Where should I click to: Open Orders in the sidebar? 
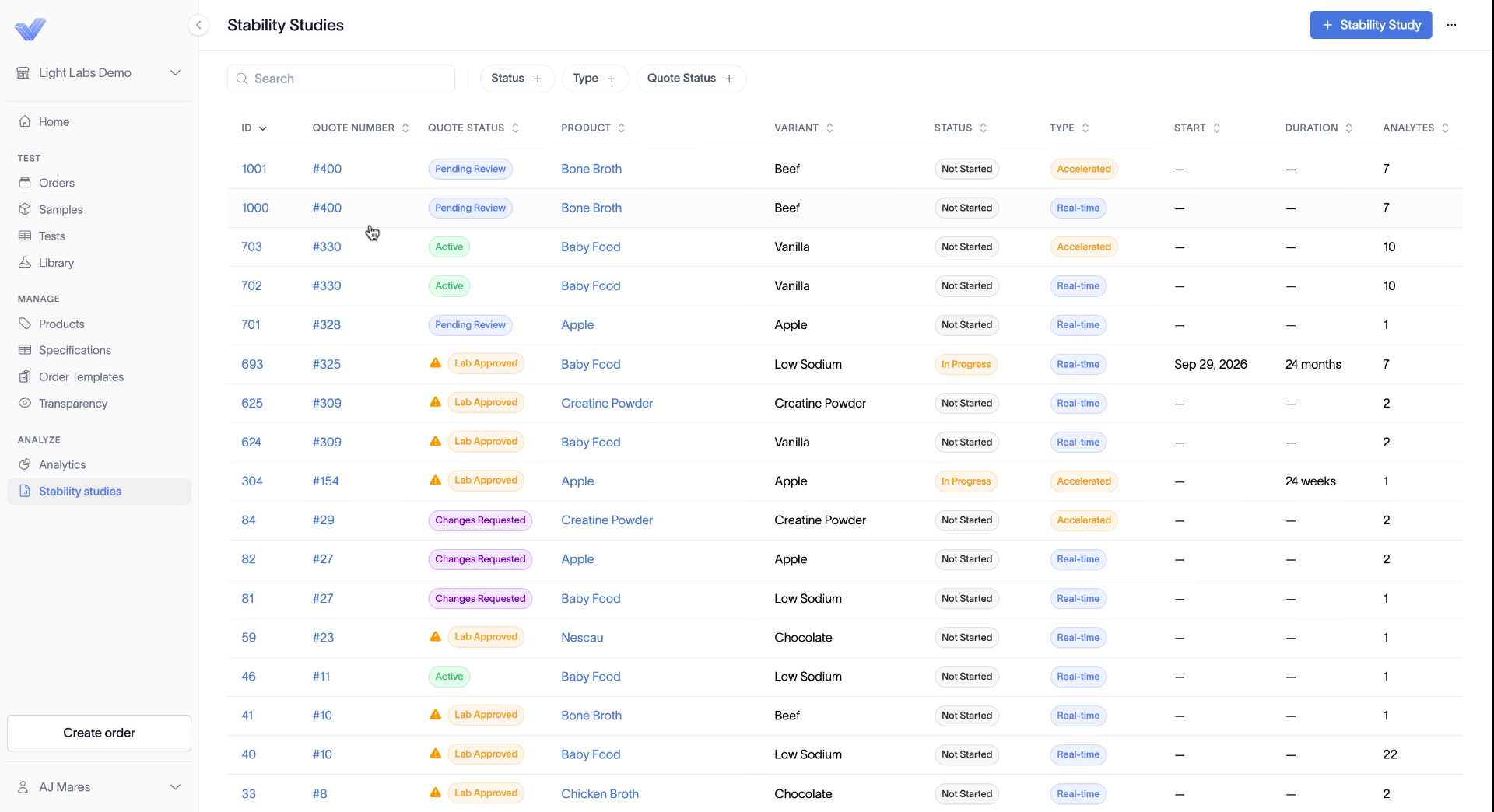pos(99,183)
